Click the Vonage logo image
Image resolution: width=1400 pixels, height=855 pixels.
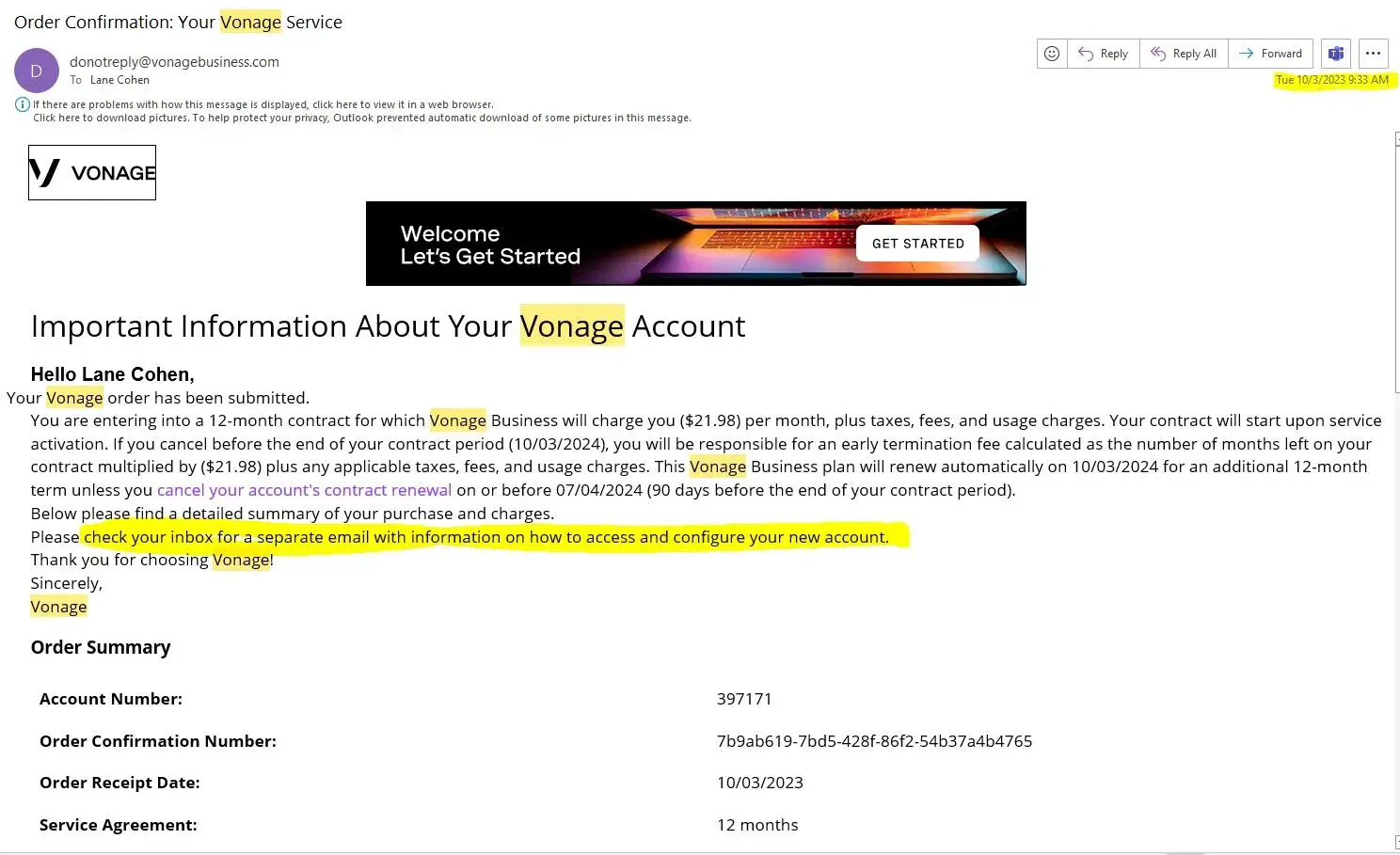(x=92, y=172)
